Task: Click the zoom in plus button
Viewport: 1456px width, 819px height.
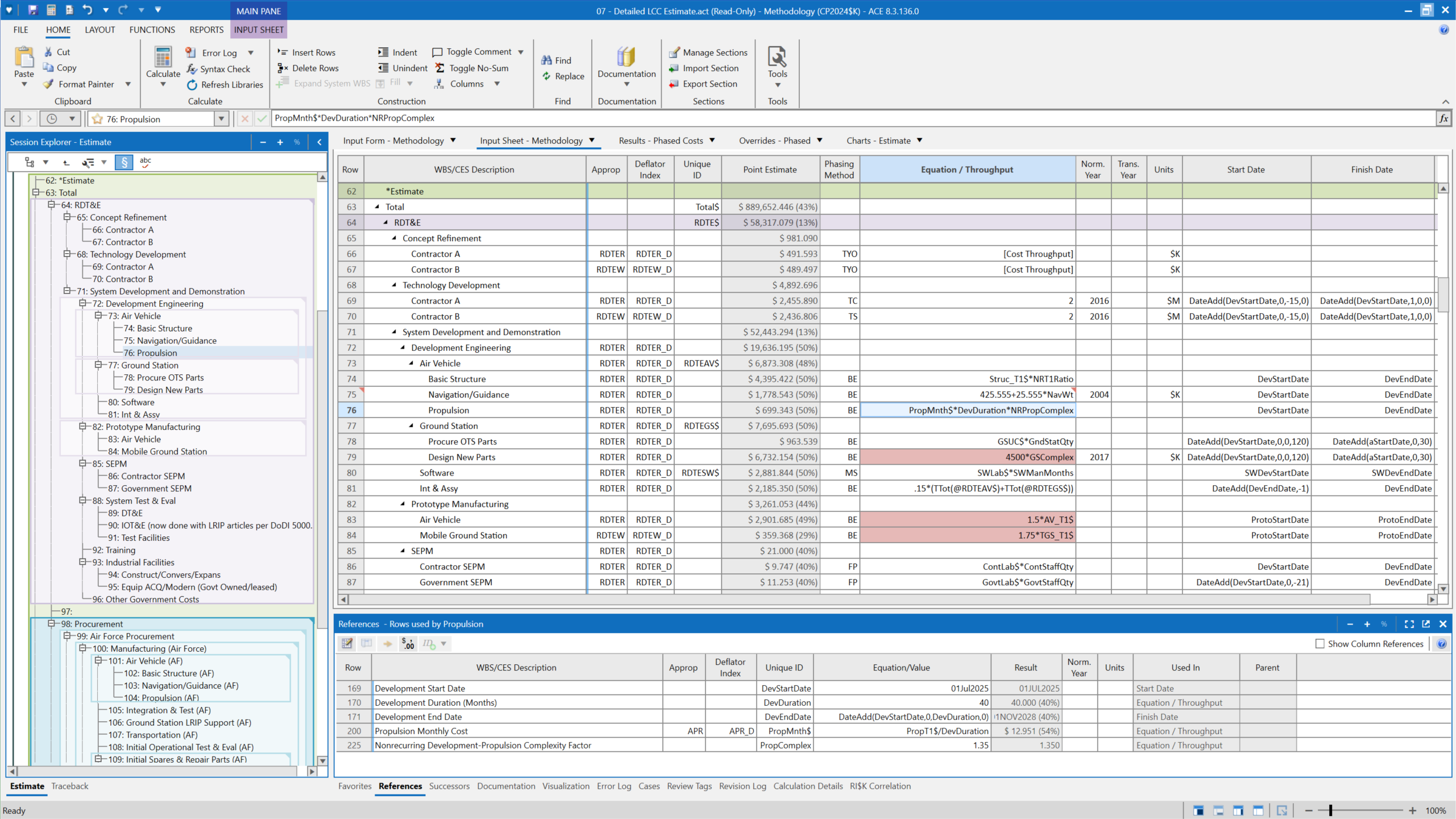Action: click(1412, 810)
